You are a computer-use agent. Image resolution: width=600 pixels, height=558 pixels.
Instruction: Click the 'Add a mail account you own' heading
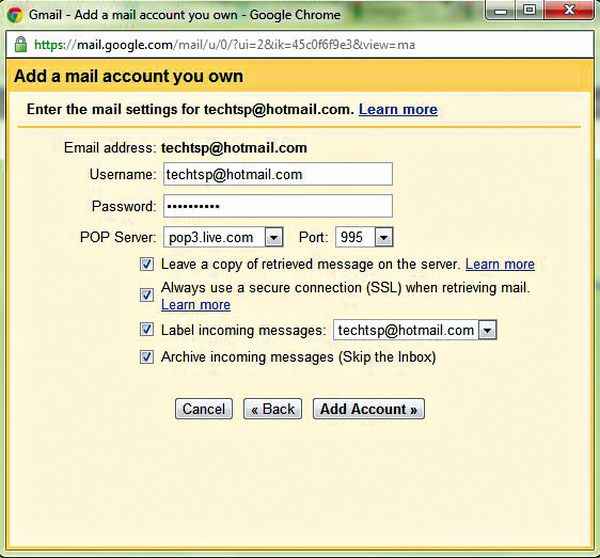129,76
